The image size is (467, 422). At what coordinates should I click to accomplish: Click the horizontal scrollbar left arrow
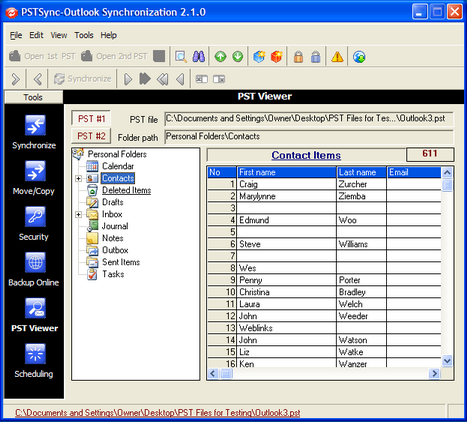tap(213, 374)
